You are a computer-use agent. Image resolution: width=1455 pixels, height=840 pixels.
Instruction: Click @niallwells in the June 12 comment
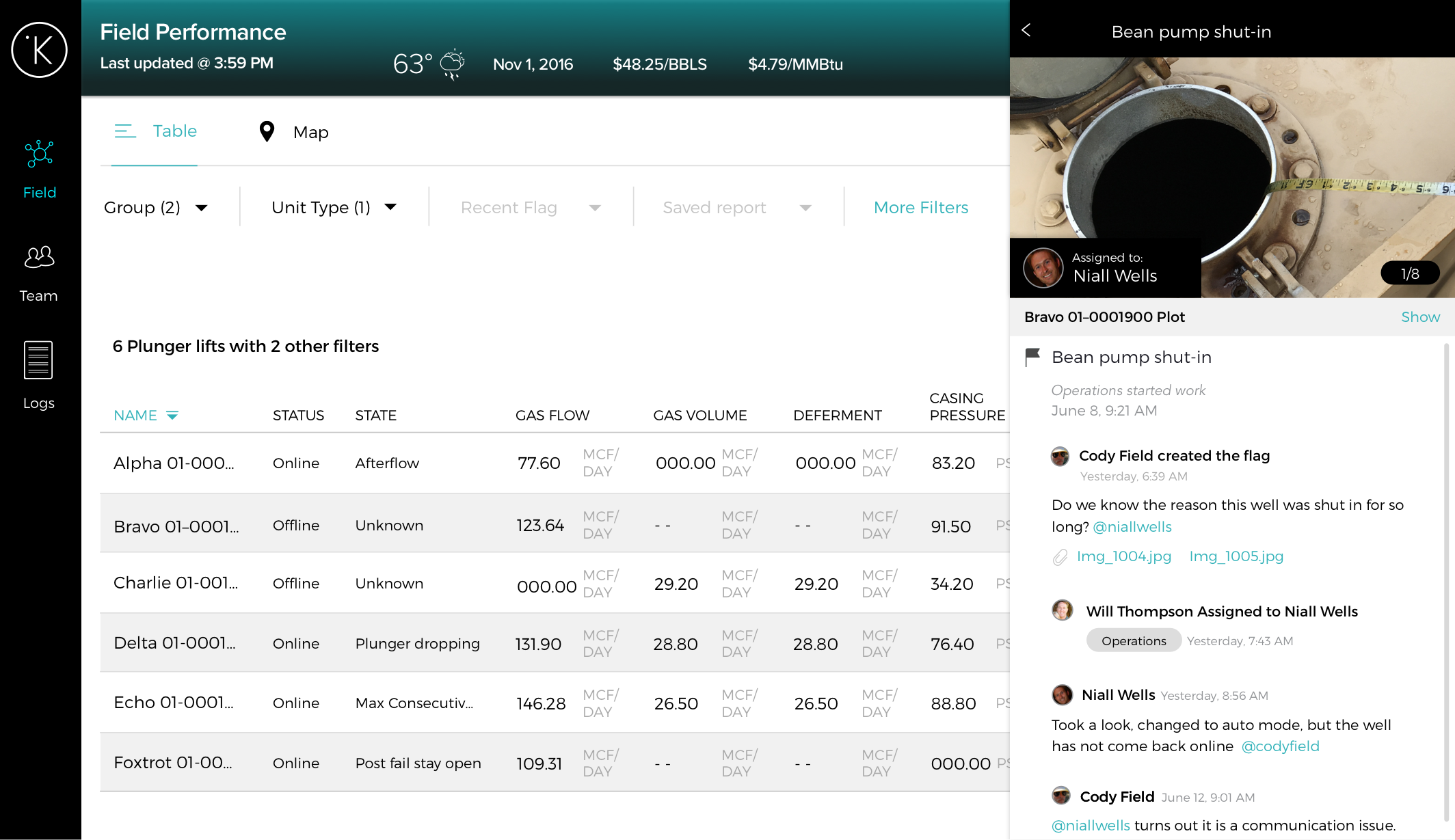point(1091,826)
